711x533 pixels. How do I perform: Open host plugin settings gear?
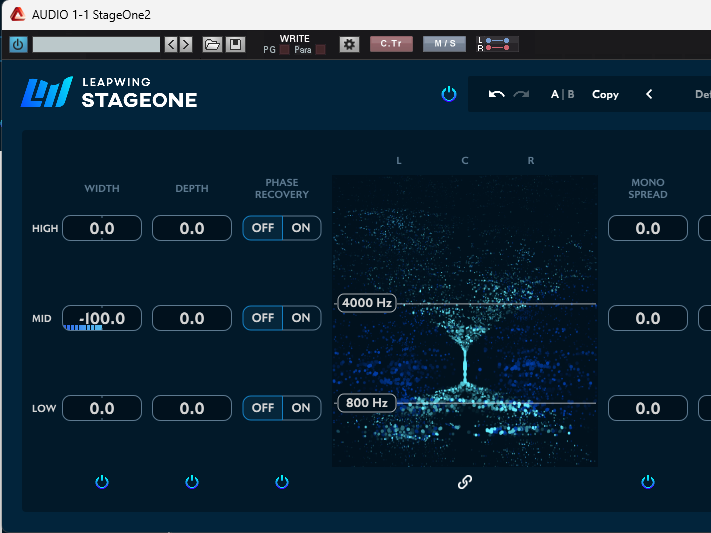pos(349,44)
